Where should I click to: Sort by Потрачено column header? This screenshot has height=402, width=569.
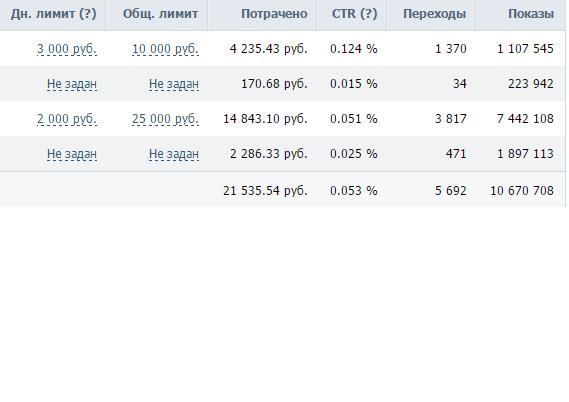coord(274,14)
